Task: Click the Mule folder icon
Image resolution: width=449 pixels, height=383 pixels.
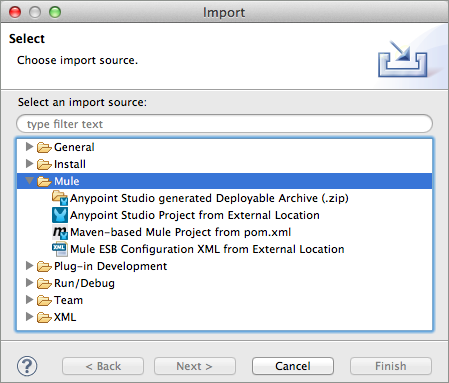Action: [x=44, y=181]
